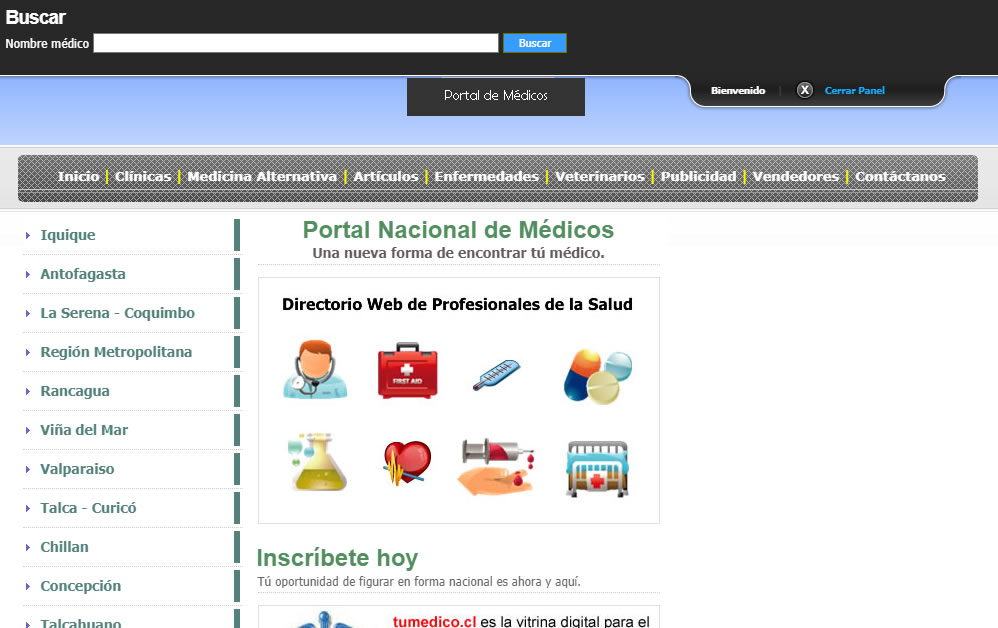The width and height of the screenshot is (998, 628).
Task: Click the pills and capsules icon
Action: pos(597,375)
